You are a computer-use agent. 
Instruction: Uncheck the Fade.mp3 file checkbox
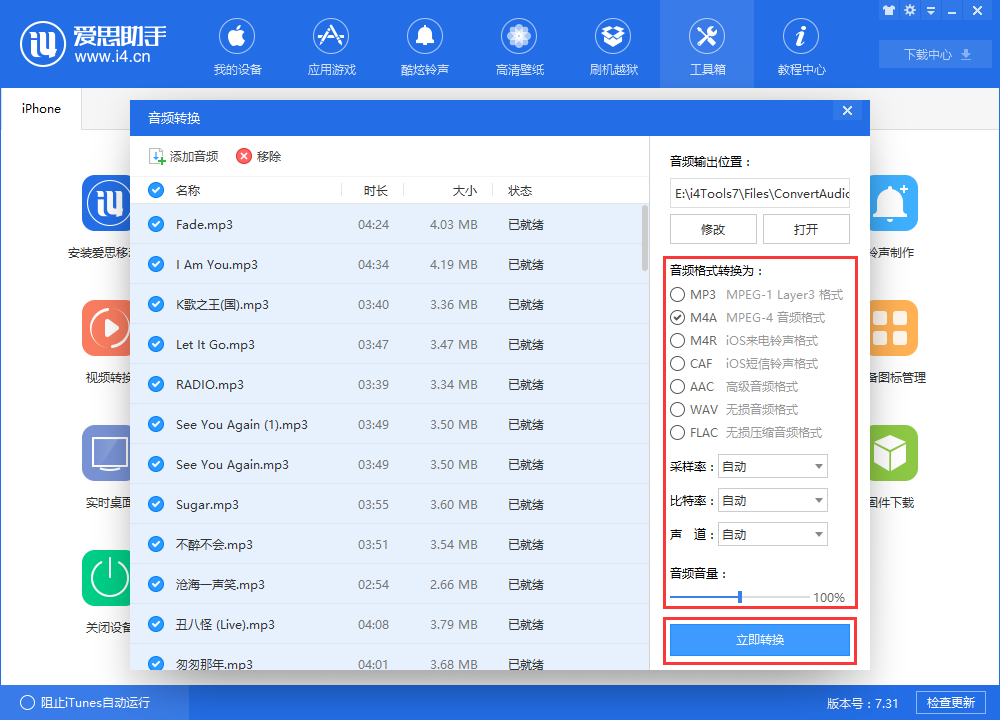[x=156, y=225]
